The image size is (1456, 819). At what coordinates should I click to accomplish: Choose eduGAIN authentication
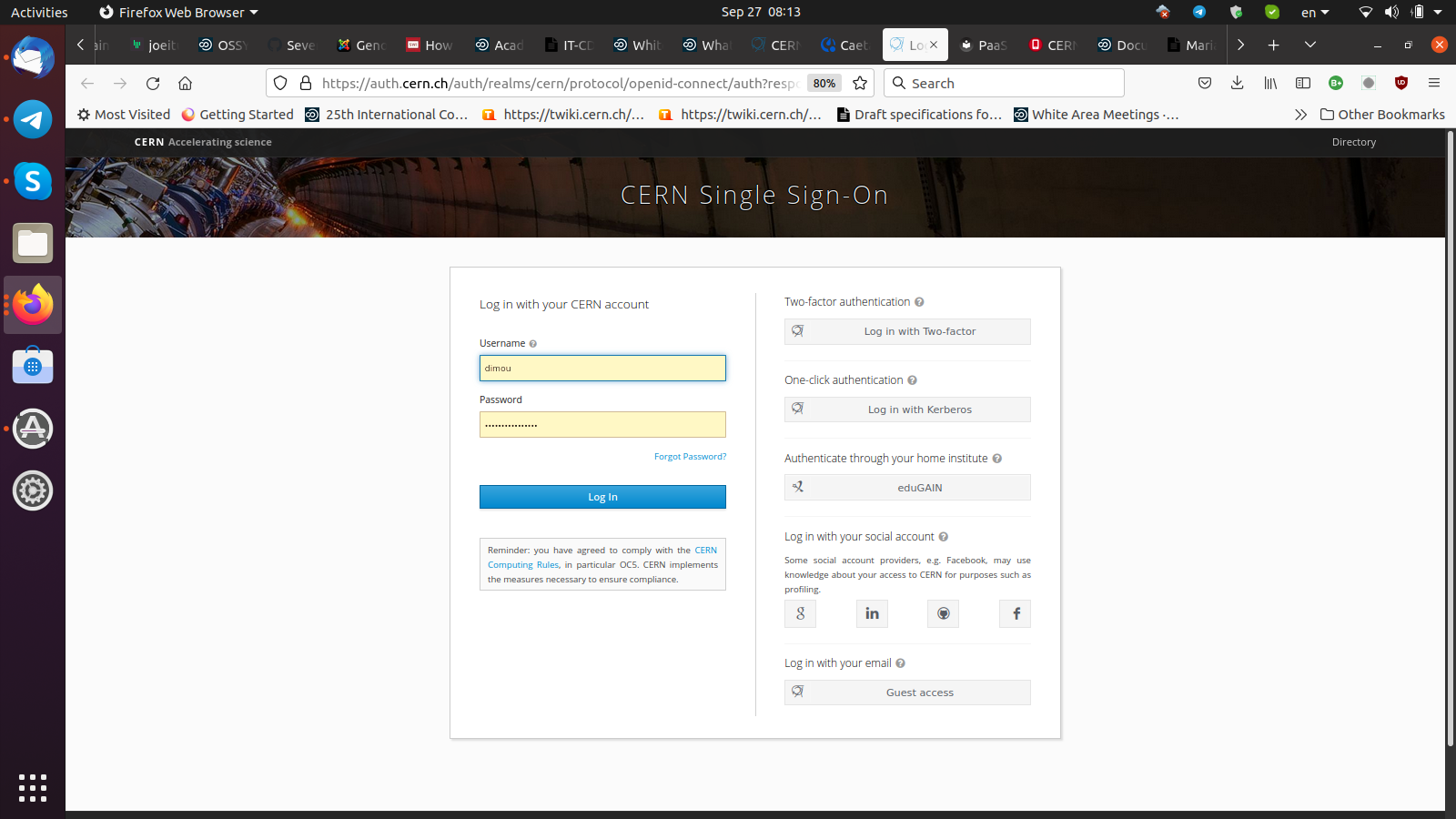click(907, 488)
